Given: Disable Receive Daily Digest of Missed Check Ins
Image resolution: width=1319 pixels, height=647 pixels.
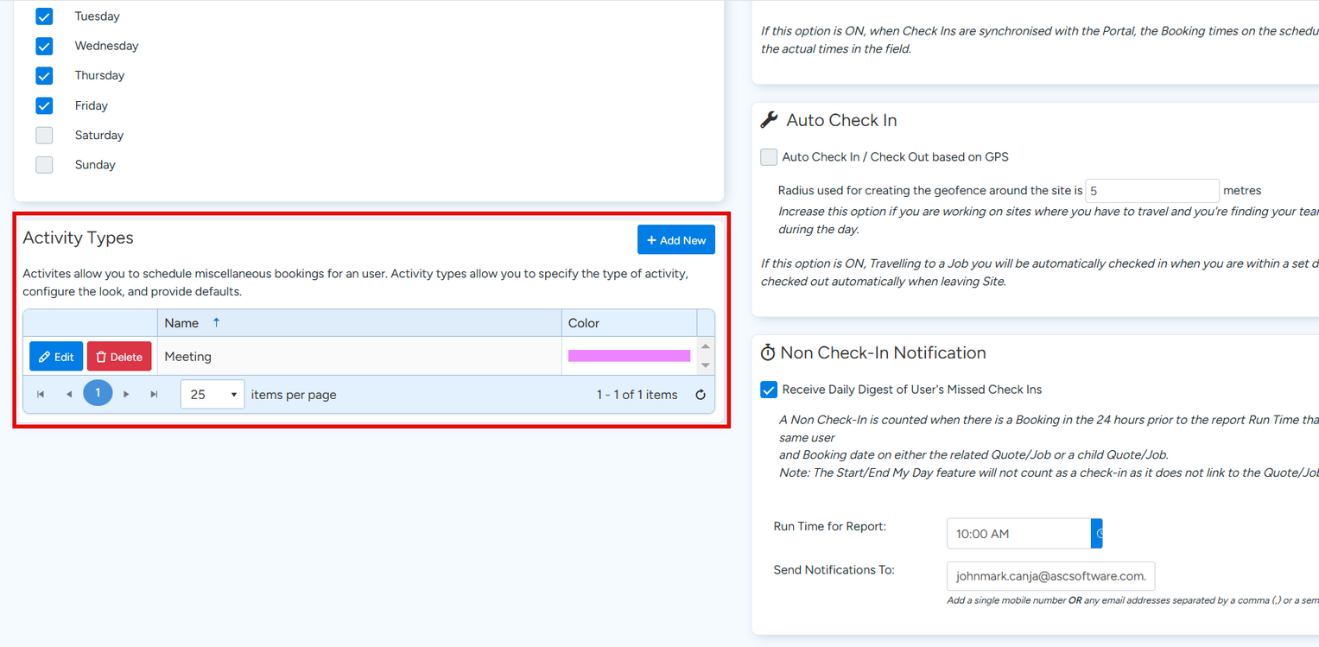Looking at the screenshot, I should pyautogui.click(x=769, y=390).
